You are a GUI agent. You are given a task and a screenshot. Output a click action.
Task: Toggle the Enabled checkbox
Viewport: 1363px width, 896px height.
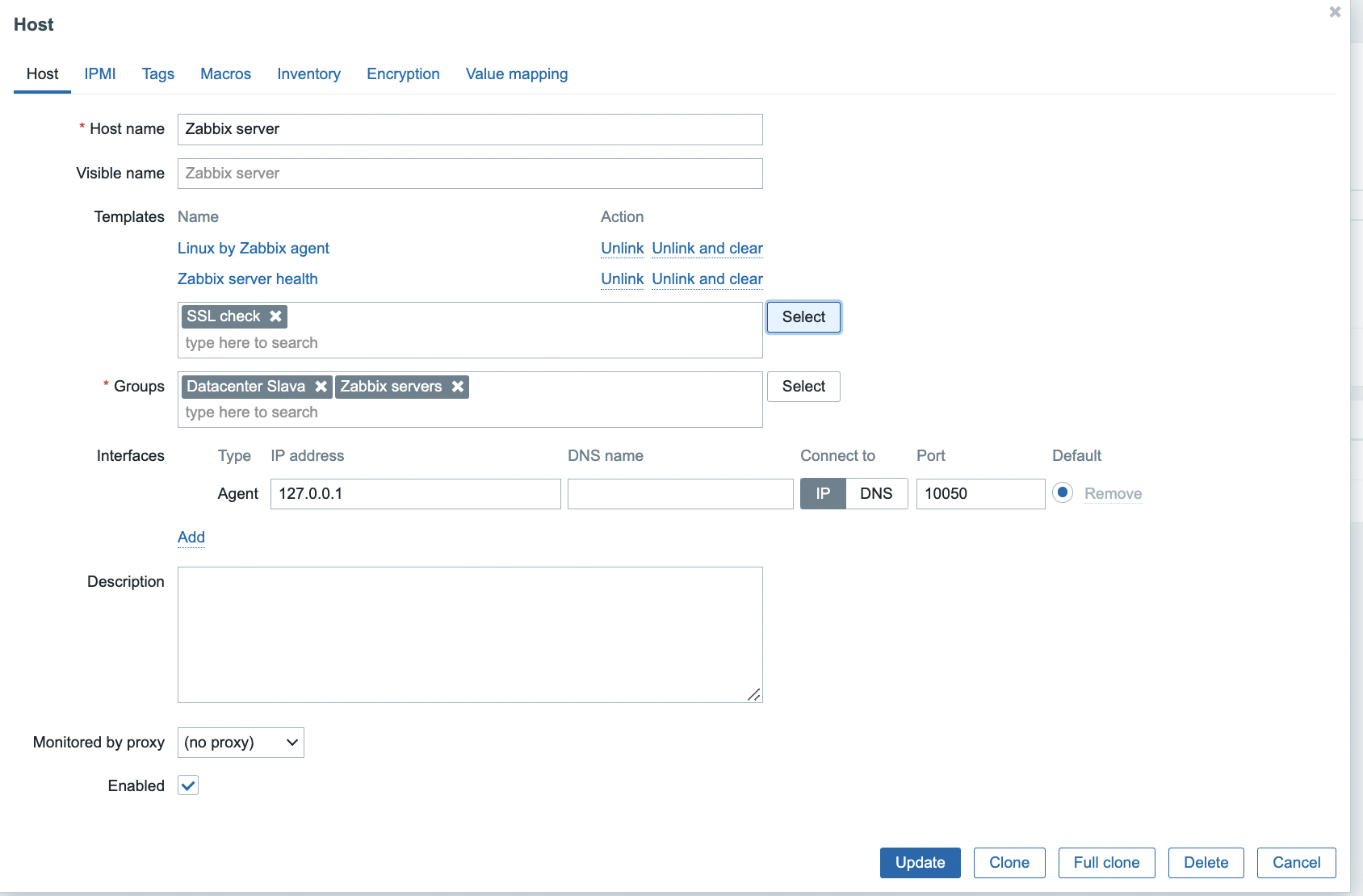point(188,785)
